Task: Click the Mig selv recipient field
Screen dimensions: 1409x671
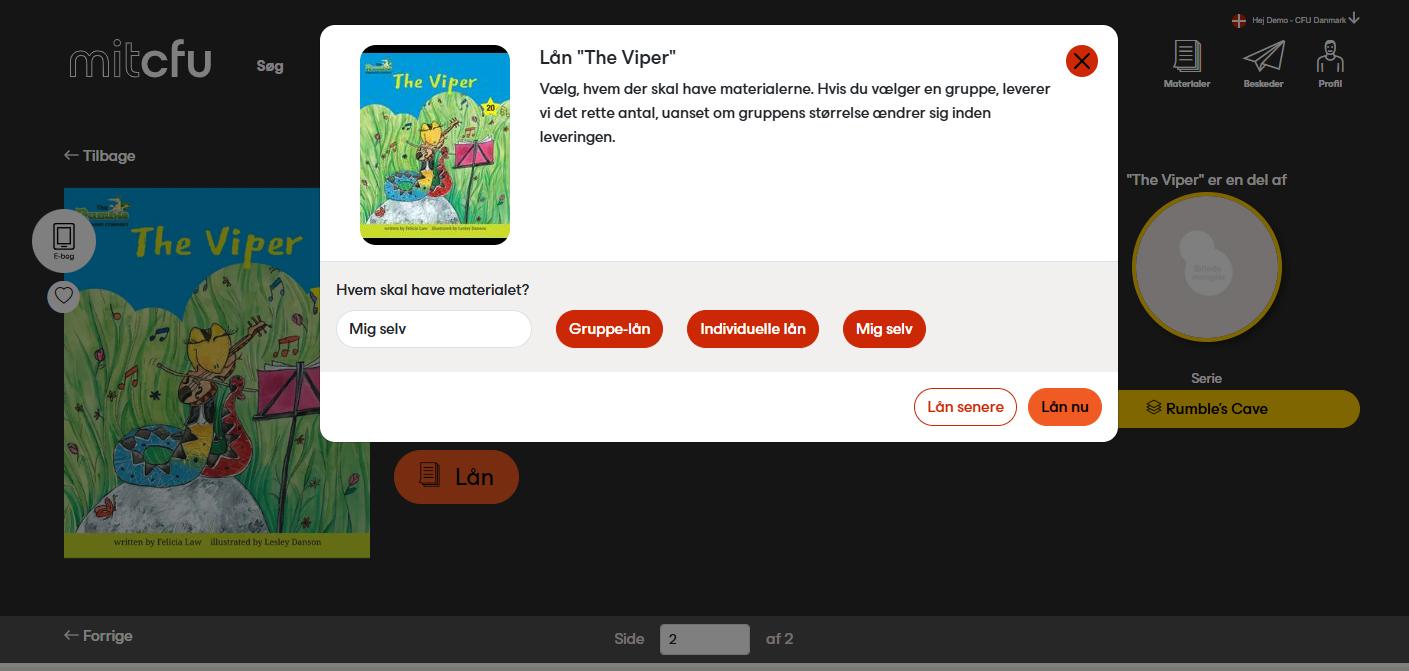Action: tap(434, 329)
